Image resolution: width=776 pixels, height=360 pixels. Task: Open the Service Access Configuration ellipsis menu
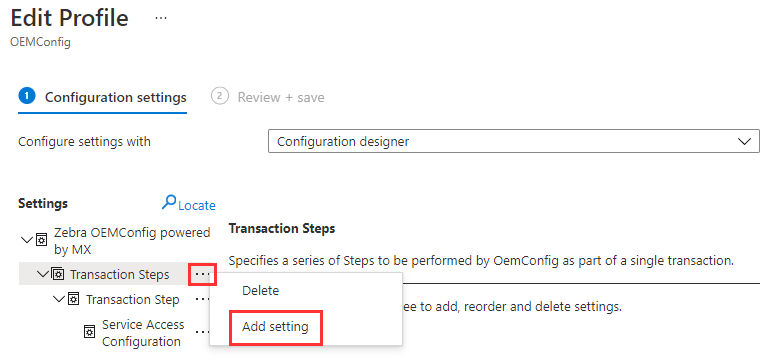(201, 332)
